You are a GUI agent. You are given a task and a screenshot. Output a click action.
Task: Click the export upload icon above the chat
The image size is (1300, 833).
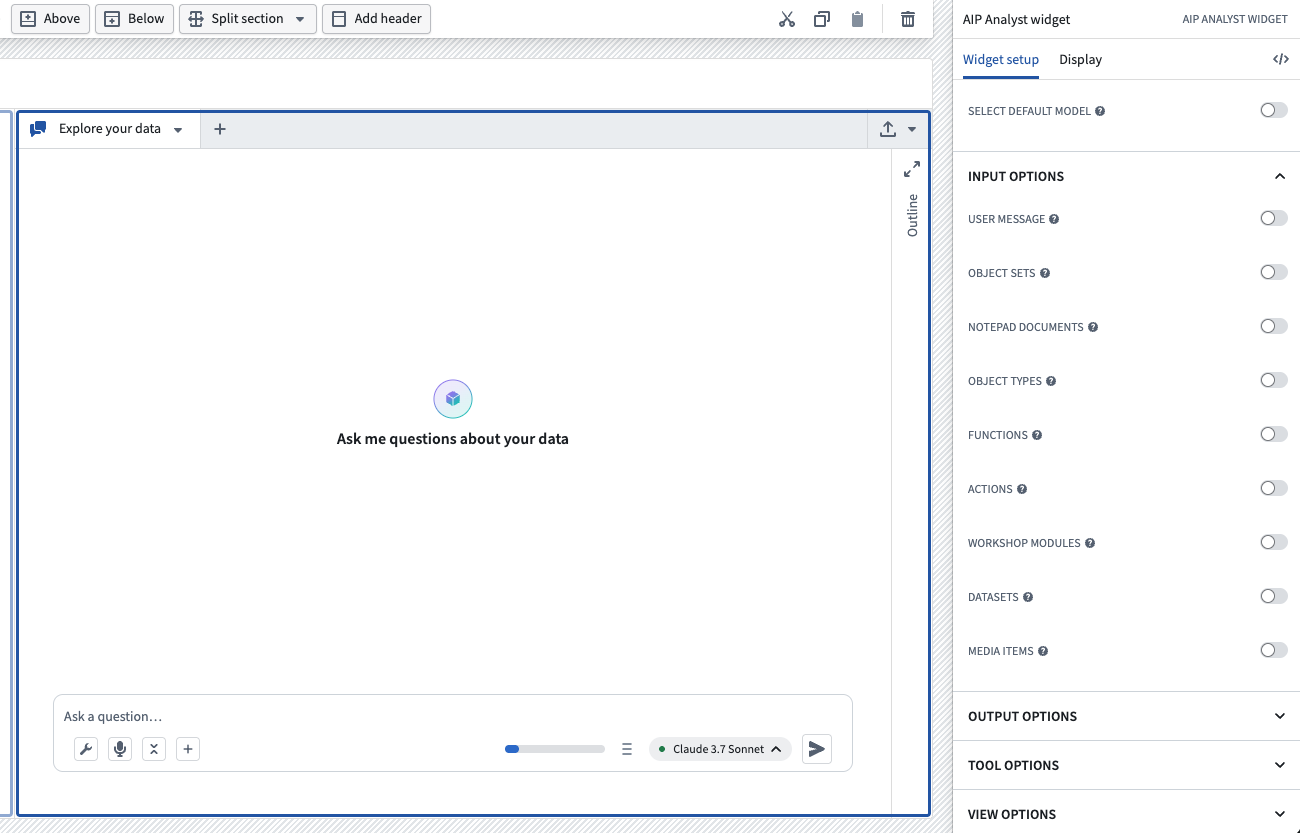tap(888, 129)
